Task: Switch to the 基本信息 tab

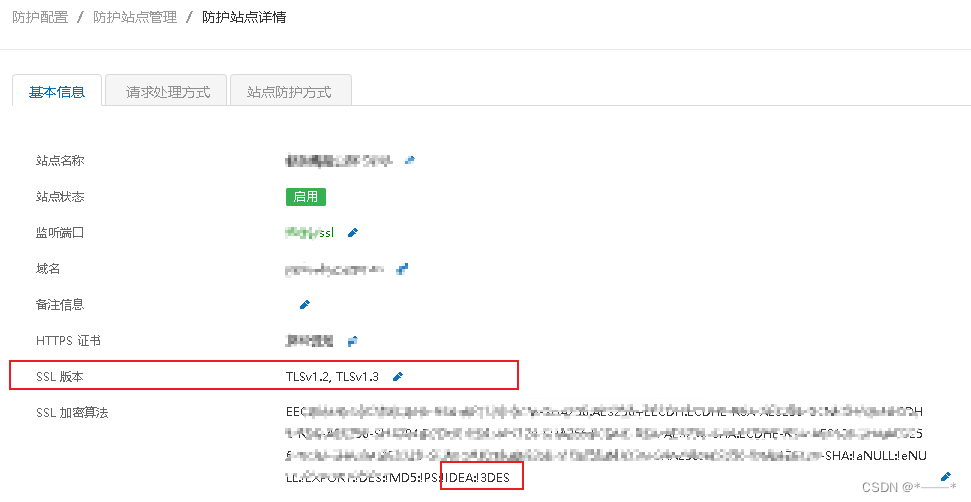Action: (x=56, y=92)
